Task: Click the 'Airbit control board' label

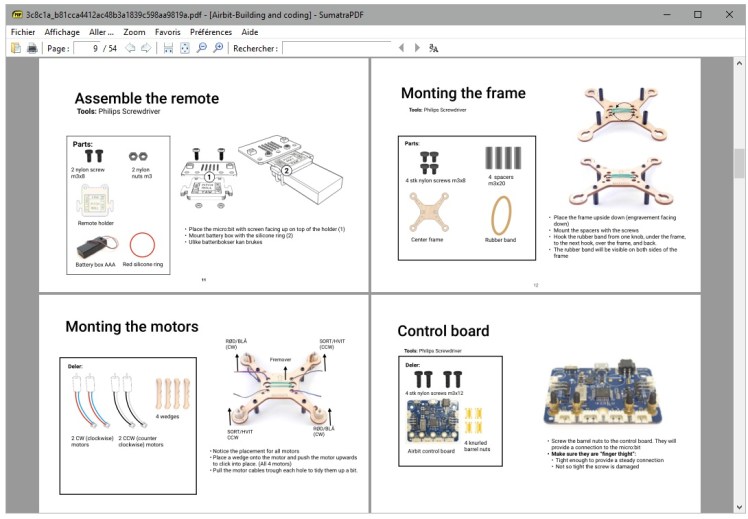Action: (431, 450)
